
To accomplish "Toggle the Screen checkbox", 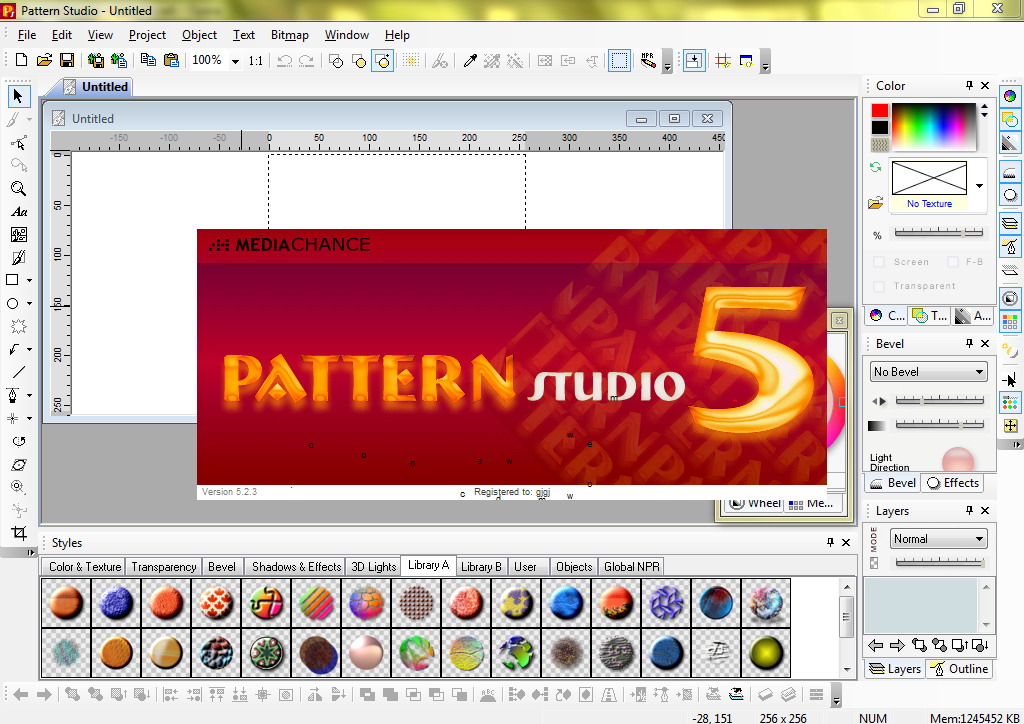I will 879,262.
